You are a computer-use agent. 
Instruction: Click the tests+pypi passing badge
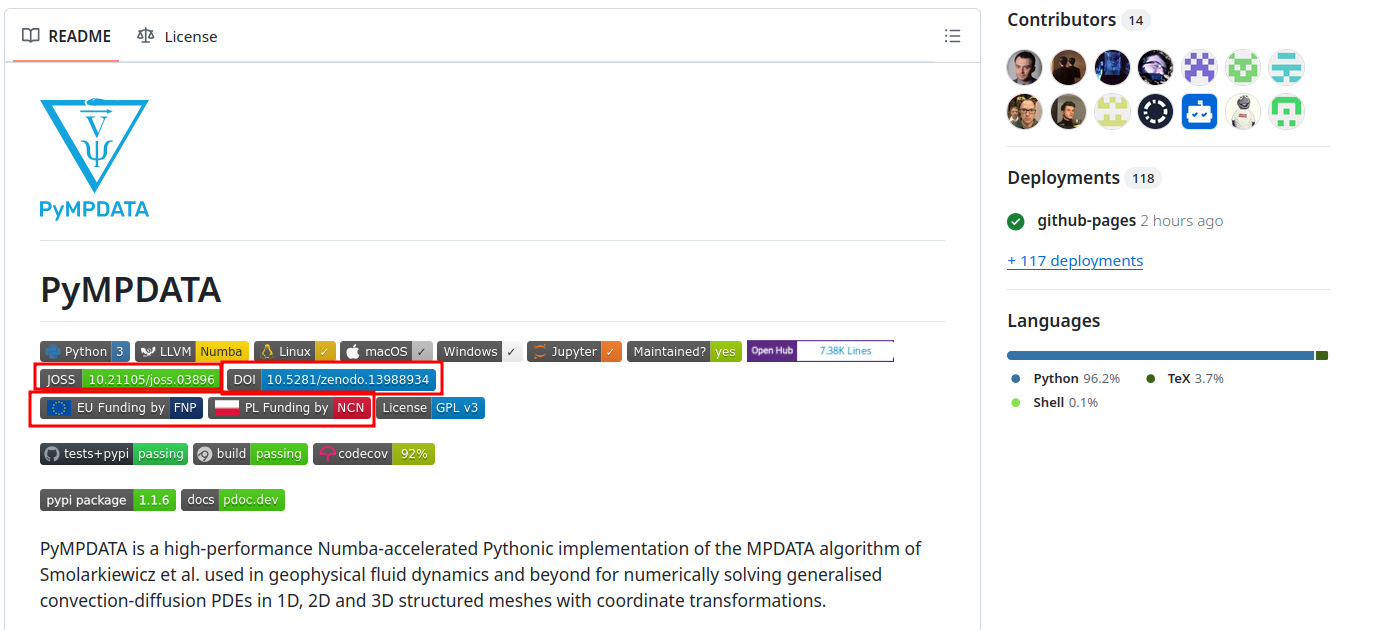click(x=113, y=454)
